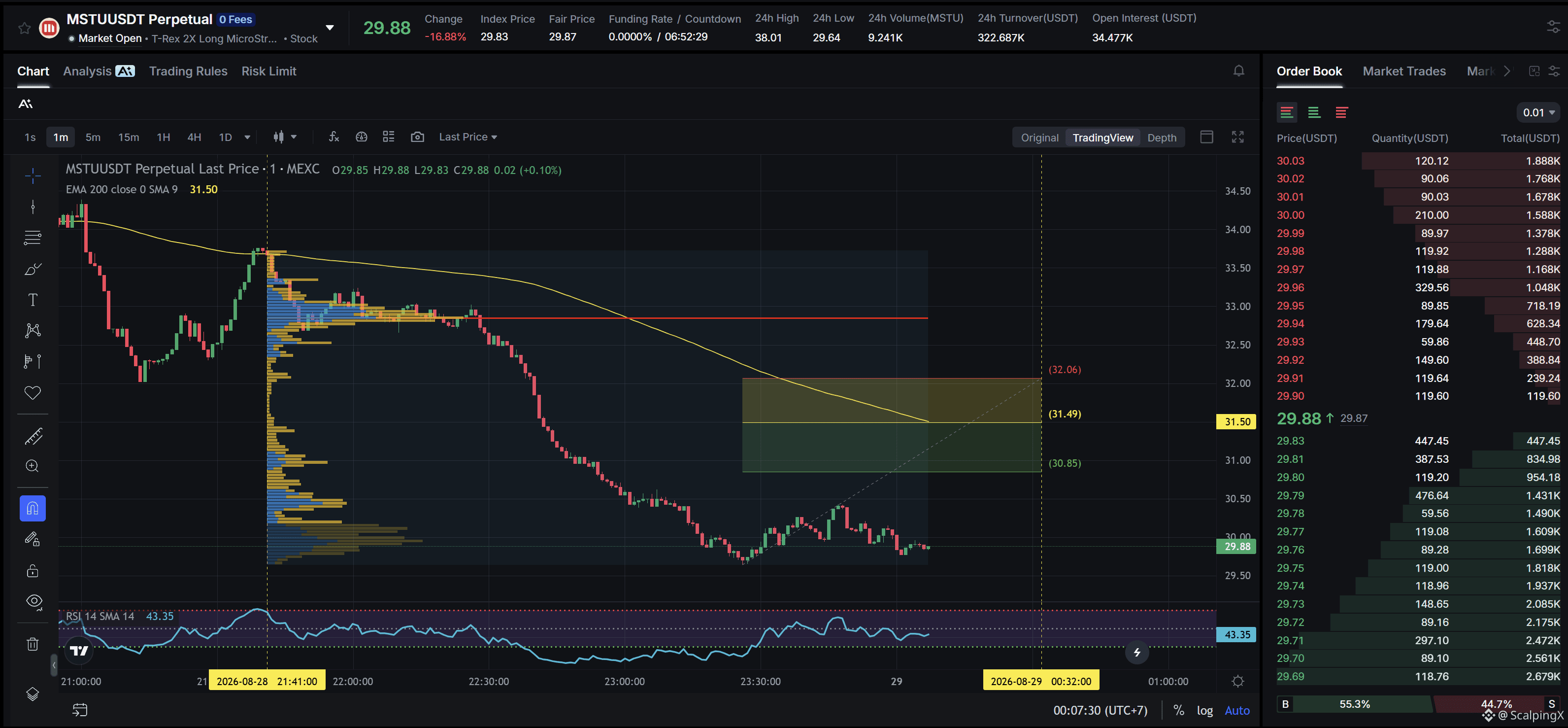1568x728 pixels.
Task: Expand the MSTUUSDT pair selector arrow
Action: coord(330,28)
